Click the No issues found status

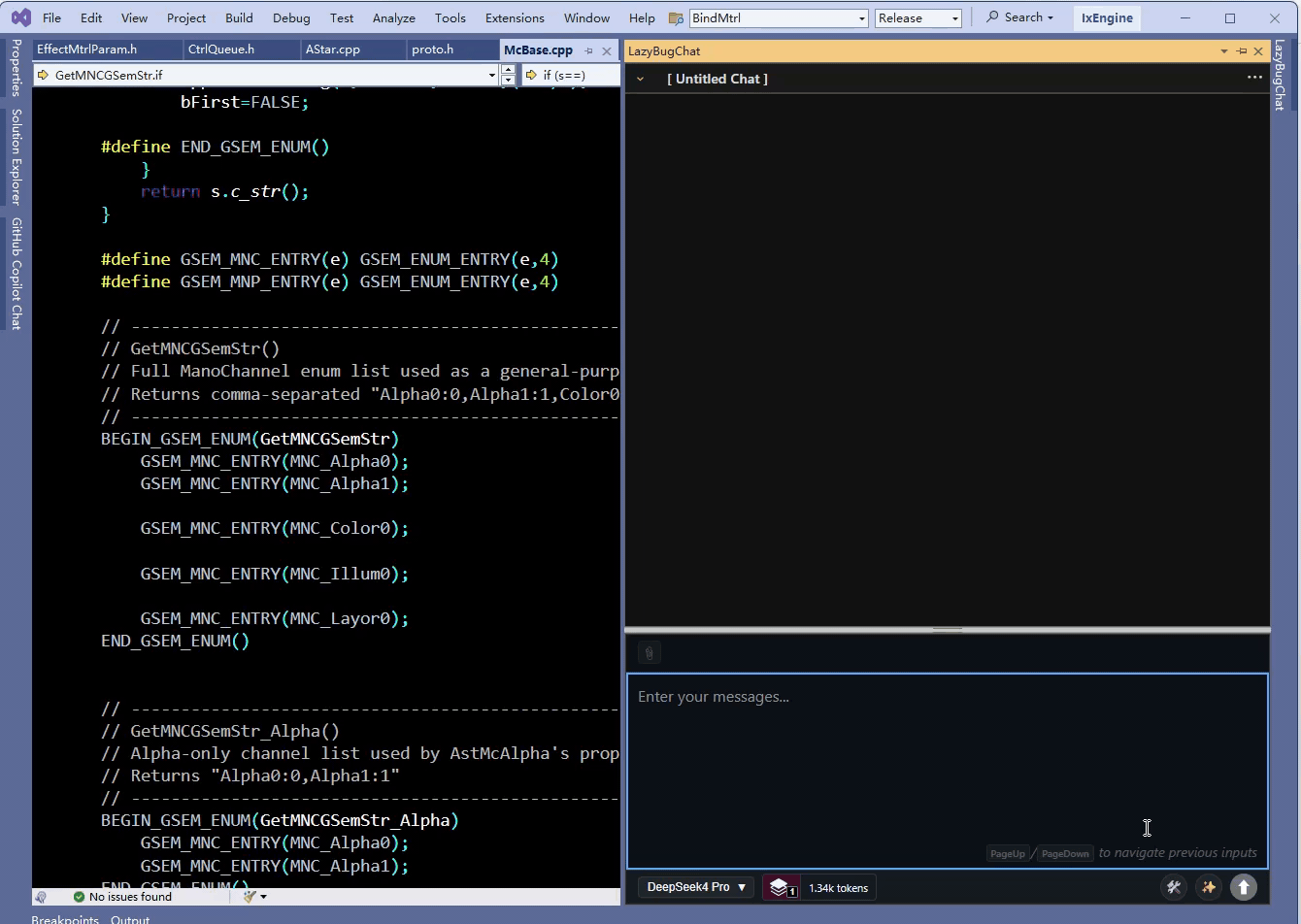[123, 897]
